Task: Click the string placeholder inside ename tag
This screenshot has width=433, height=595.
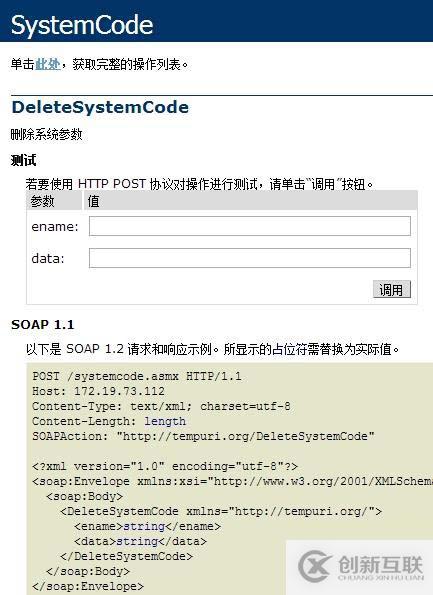Action: pos(144,527)
